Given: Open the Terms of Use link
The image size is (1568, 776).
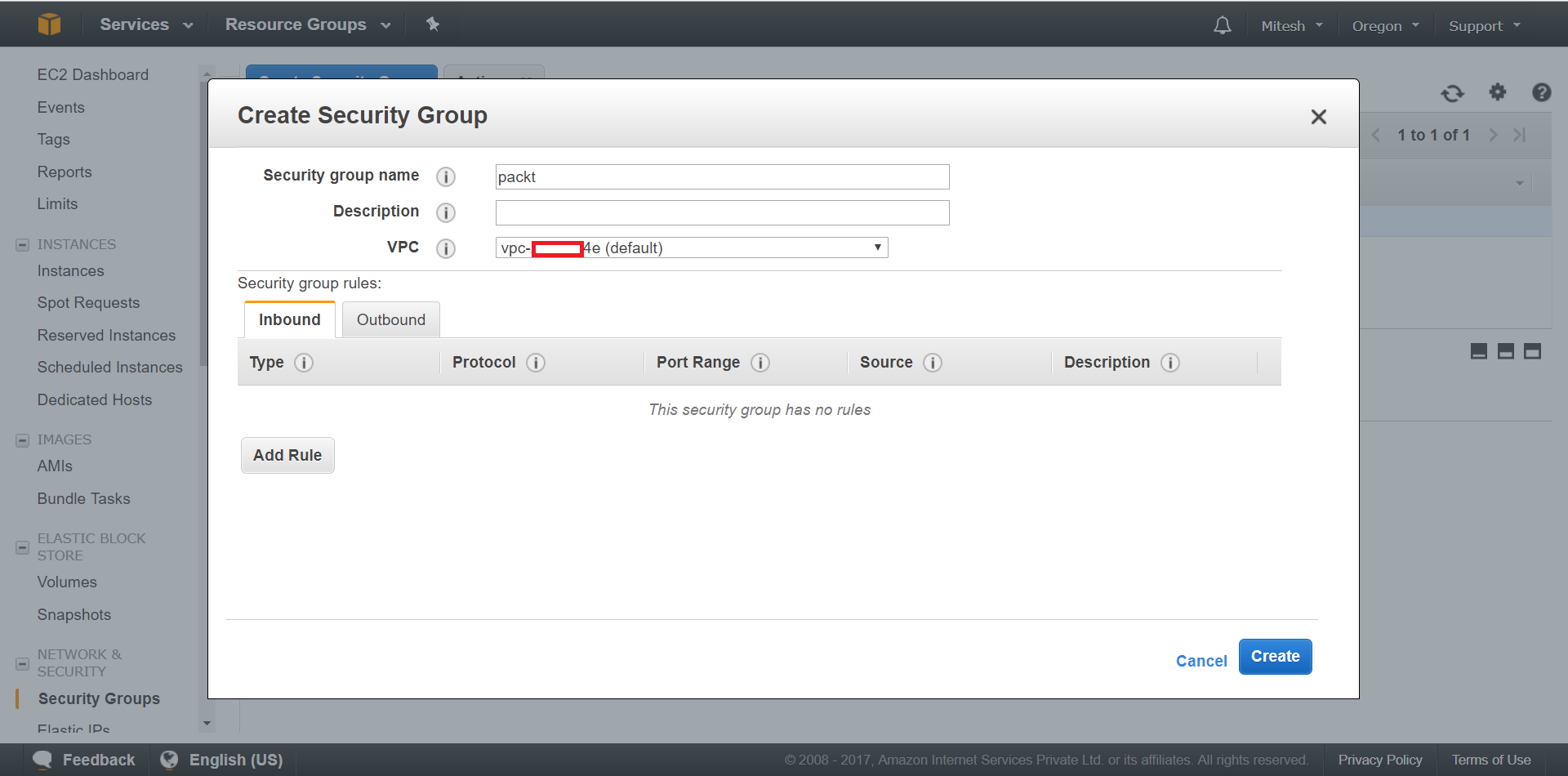Looking at the screenshot, I should tap(1491, 760).
